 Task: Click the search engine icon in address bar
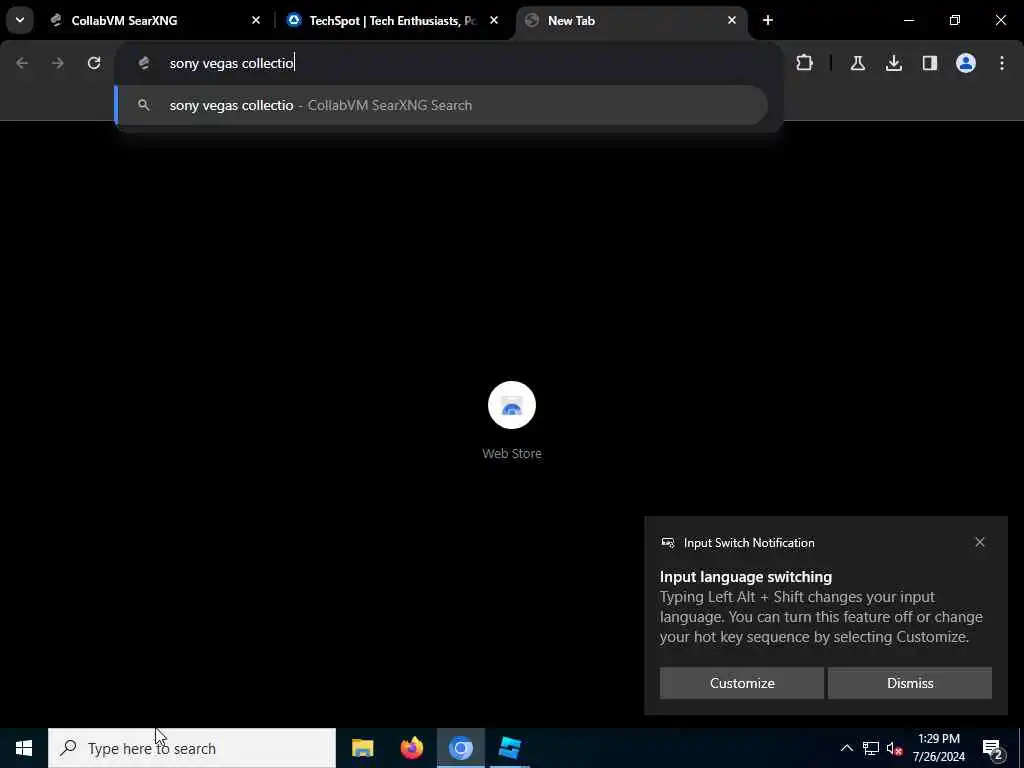(x=144, y=63)
